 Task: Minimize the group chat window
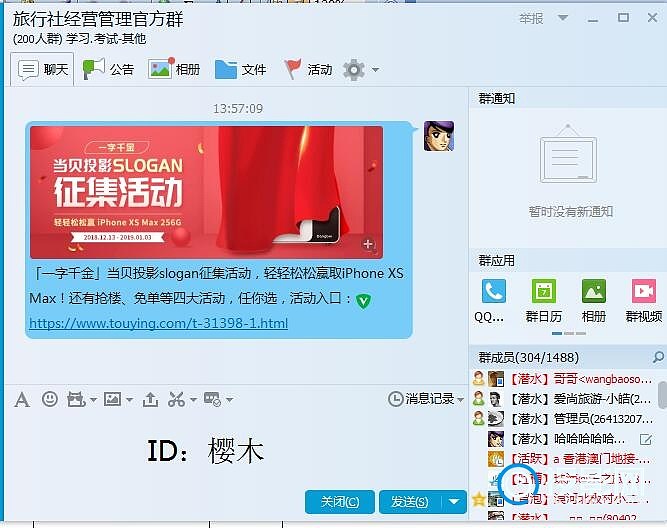tap(593, 18)
